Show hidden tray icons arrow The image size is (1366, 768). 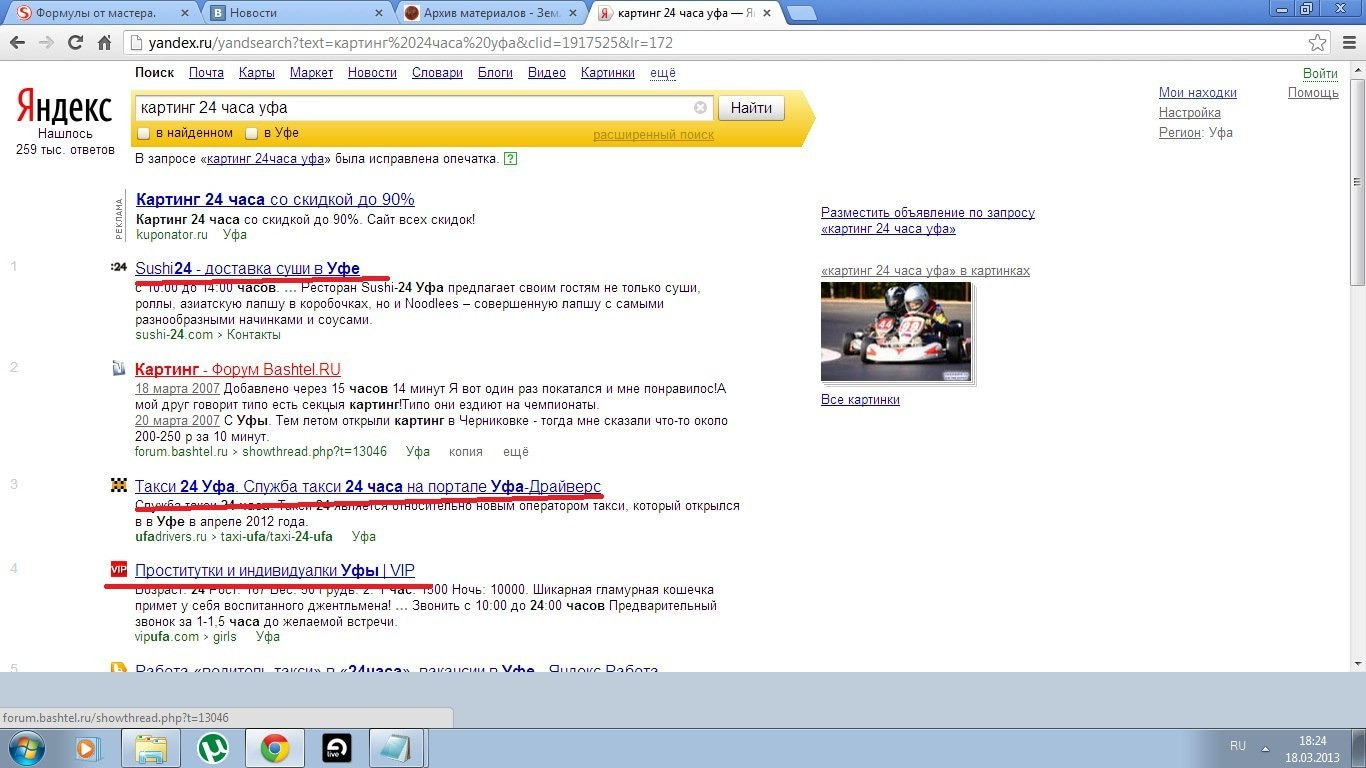(1267, 748)
